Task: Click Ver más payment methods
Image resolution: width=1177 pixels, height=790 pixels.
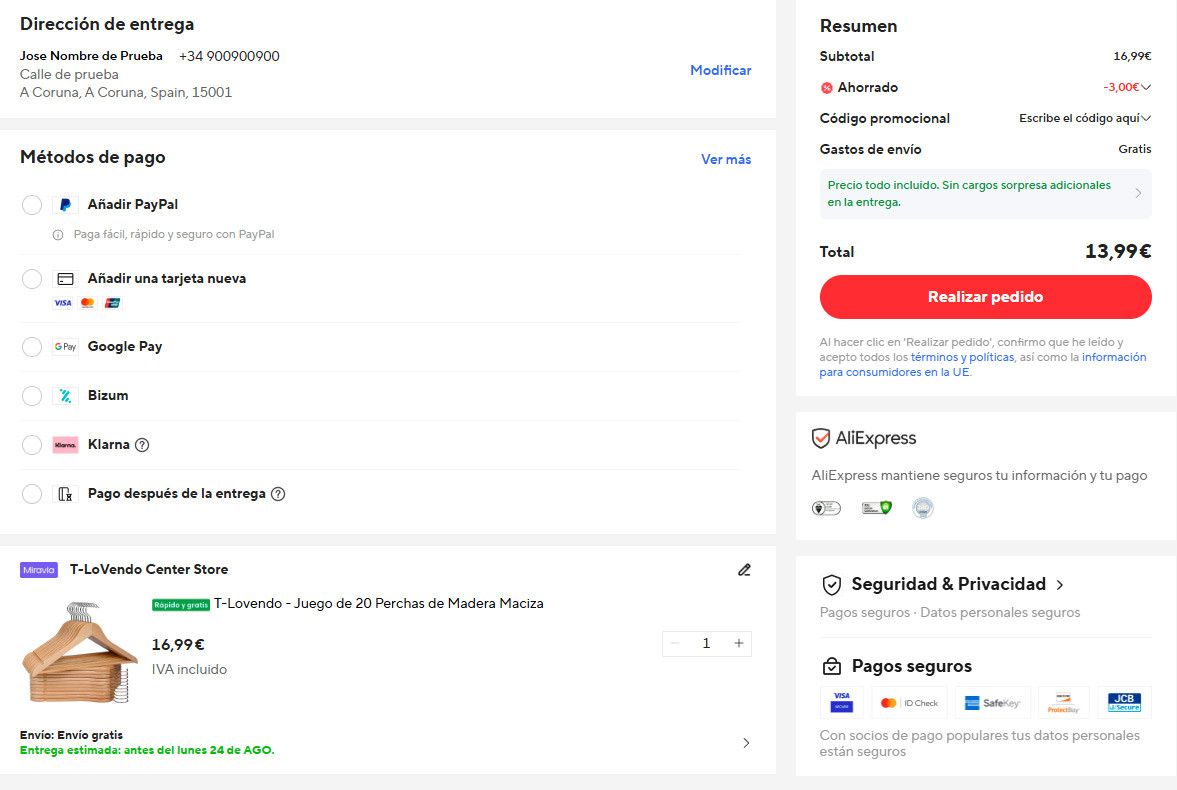Action: tap(726, 159)
